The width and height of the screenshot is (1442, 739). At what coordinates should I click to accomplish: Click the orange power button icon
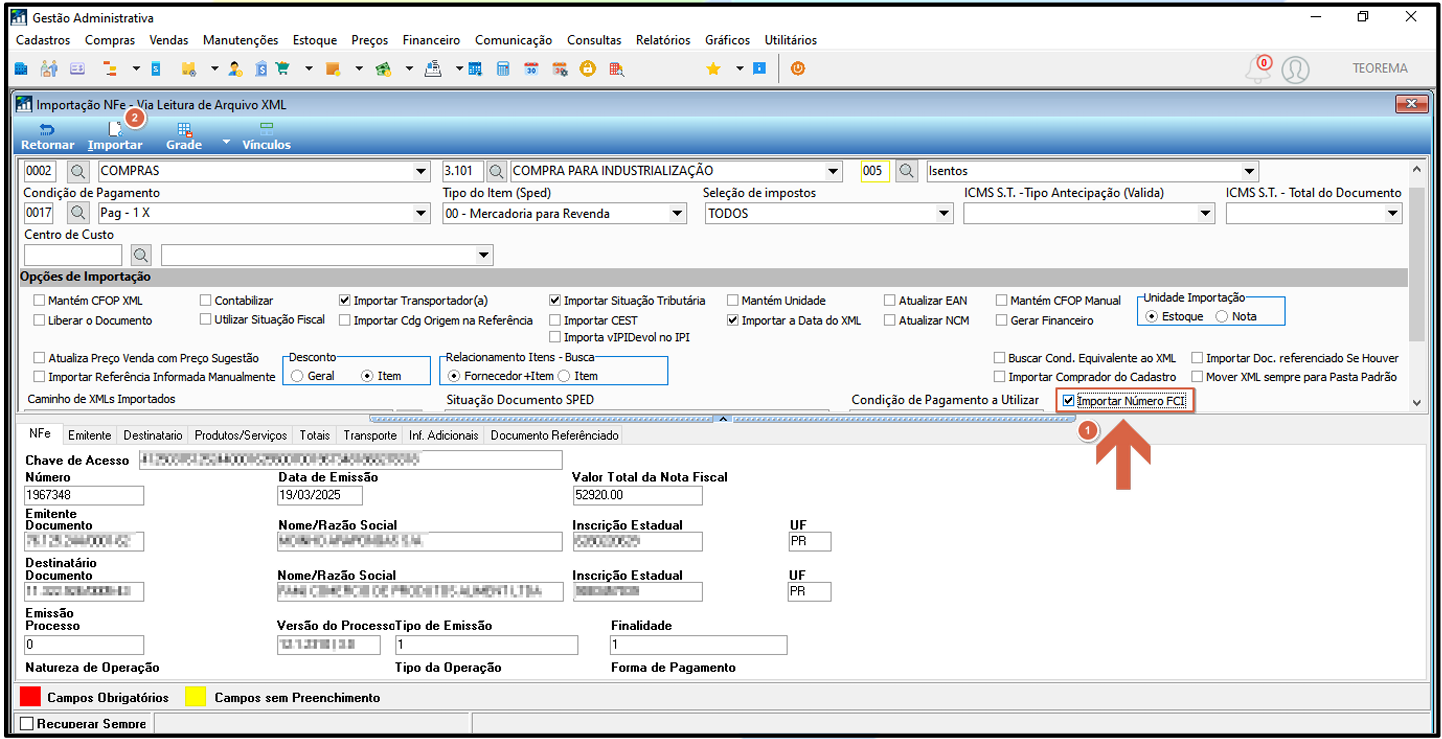click(x=798, y=69)
